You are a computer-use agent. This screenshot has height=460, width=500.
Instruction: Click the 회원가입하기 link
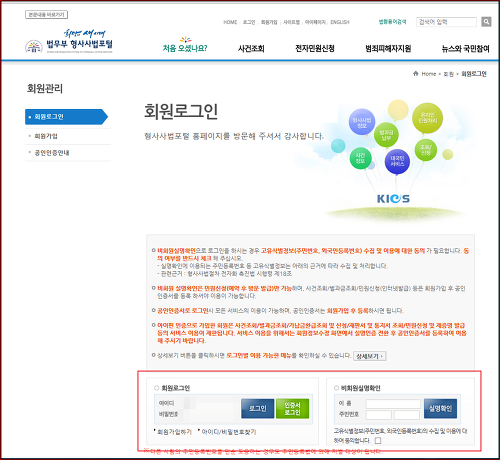(x=174, y=432)
